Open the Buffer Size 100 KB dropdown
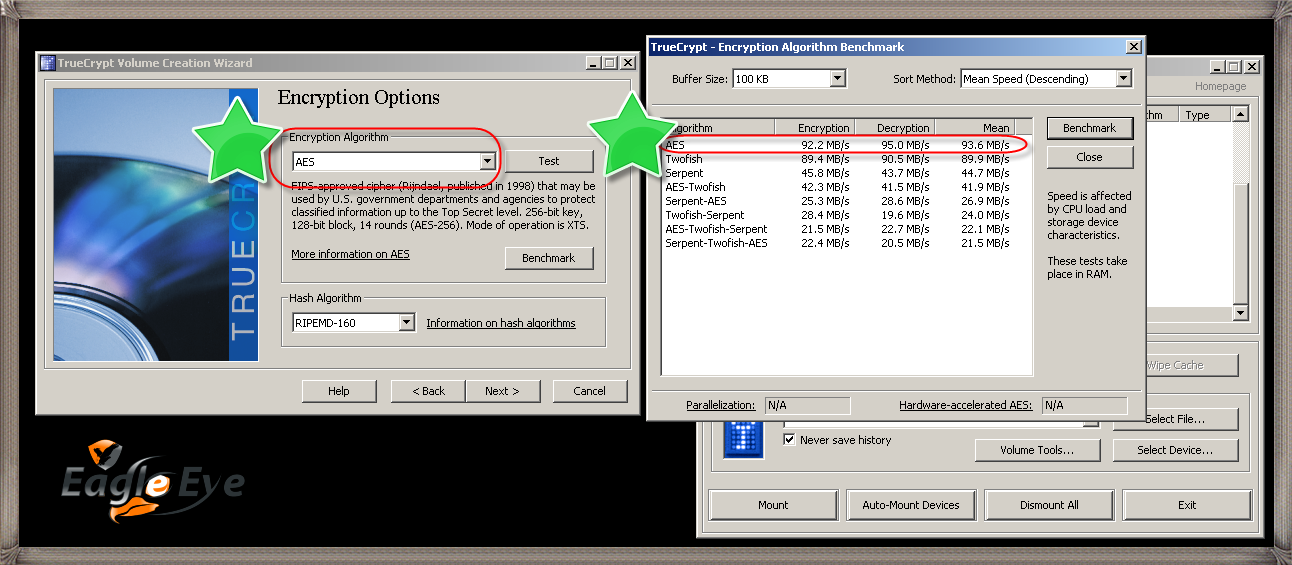Screen dimensions: 1292x565 click(x=838, y=78)
